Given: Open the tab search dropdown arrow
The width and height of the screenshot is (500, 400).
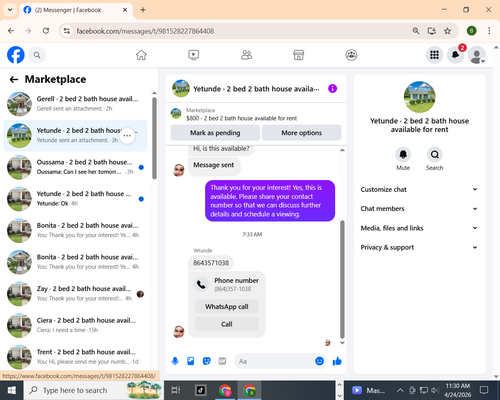Looking at the screenshot, I should pos(10,10).
